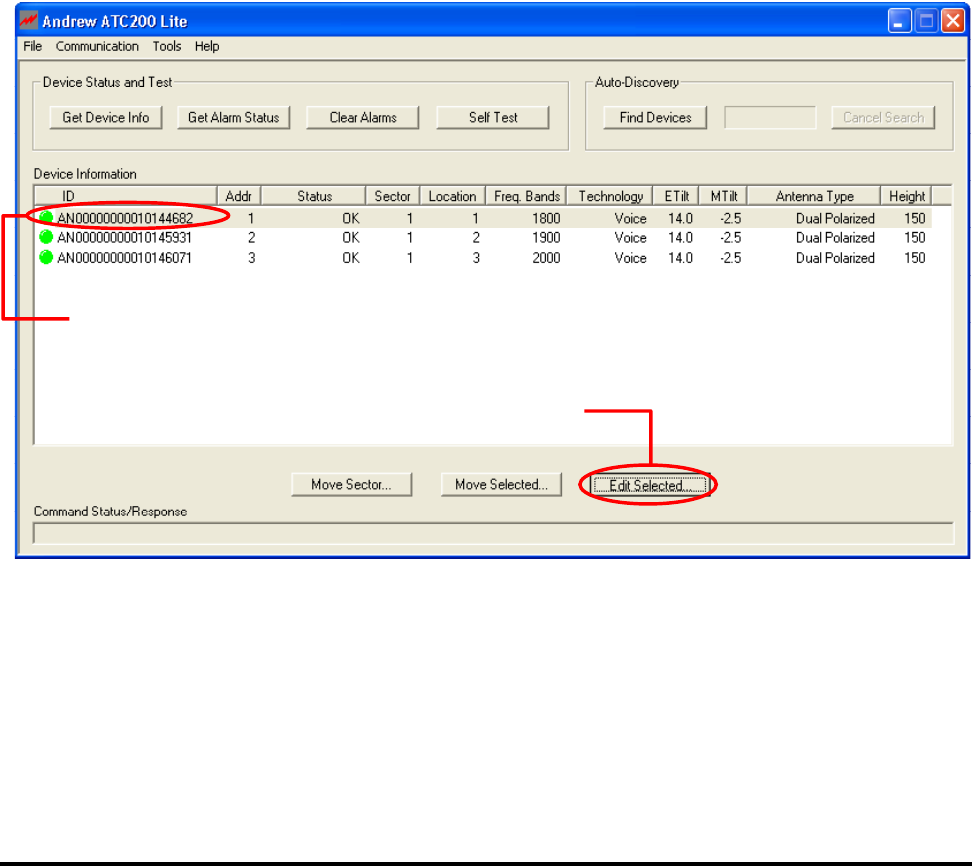Select device AN0000000010146071 row

[x=484, y=257]
